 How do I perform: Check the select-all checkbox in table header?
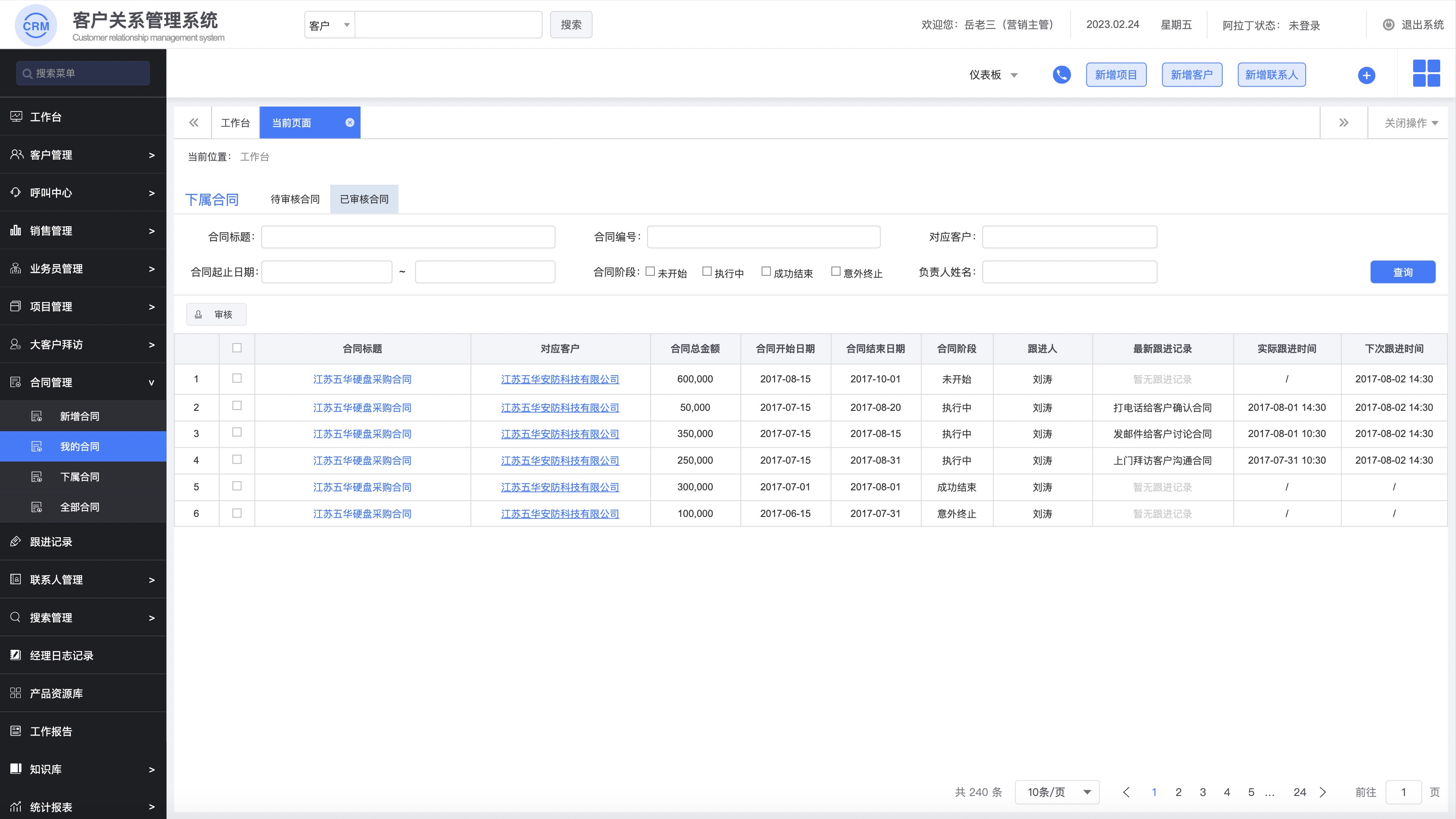tap(237, 348)
